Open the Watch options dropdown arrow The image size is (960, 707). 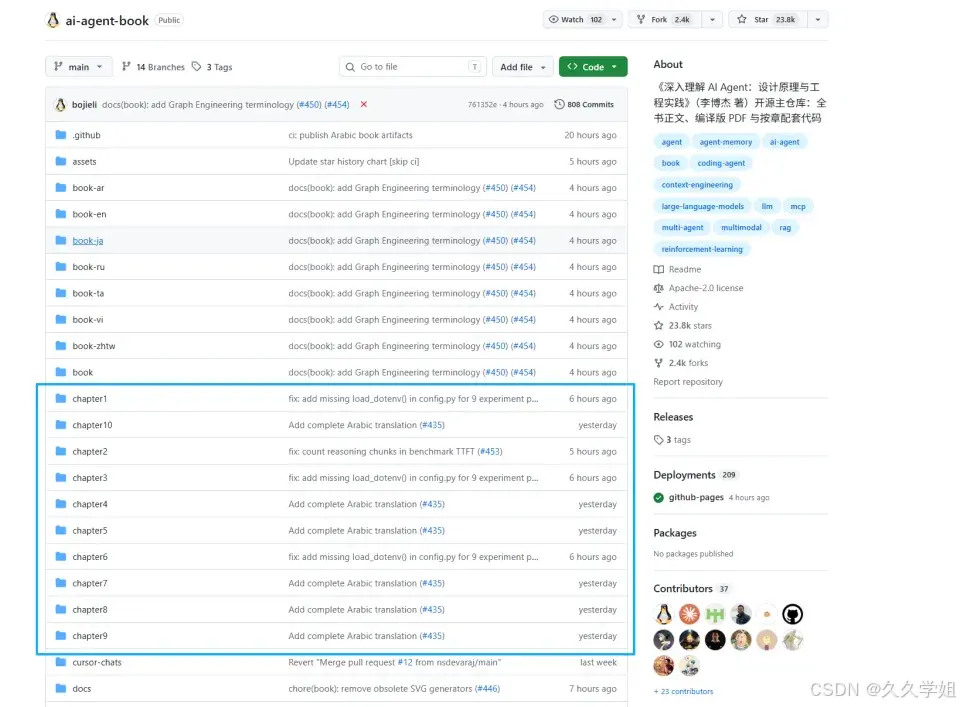pos(614,20)
